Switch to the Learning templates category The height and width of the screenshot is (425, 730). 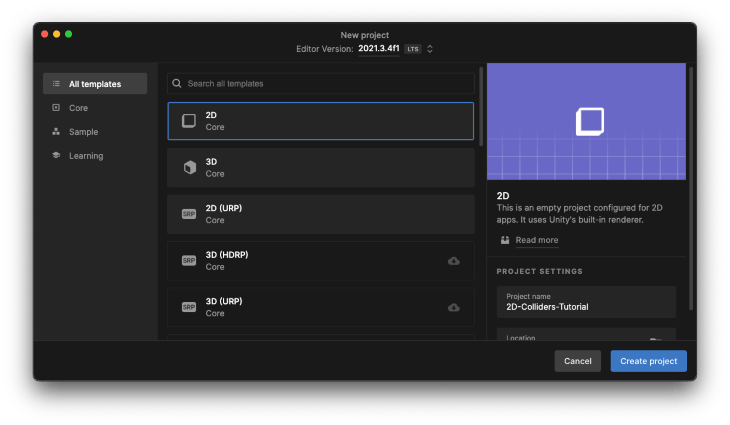[85, 156]
